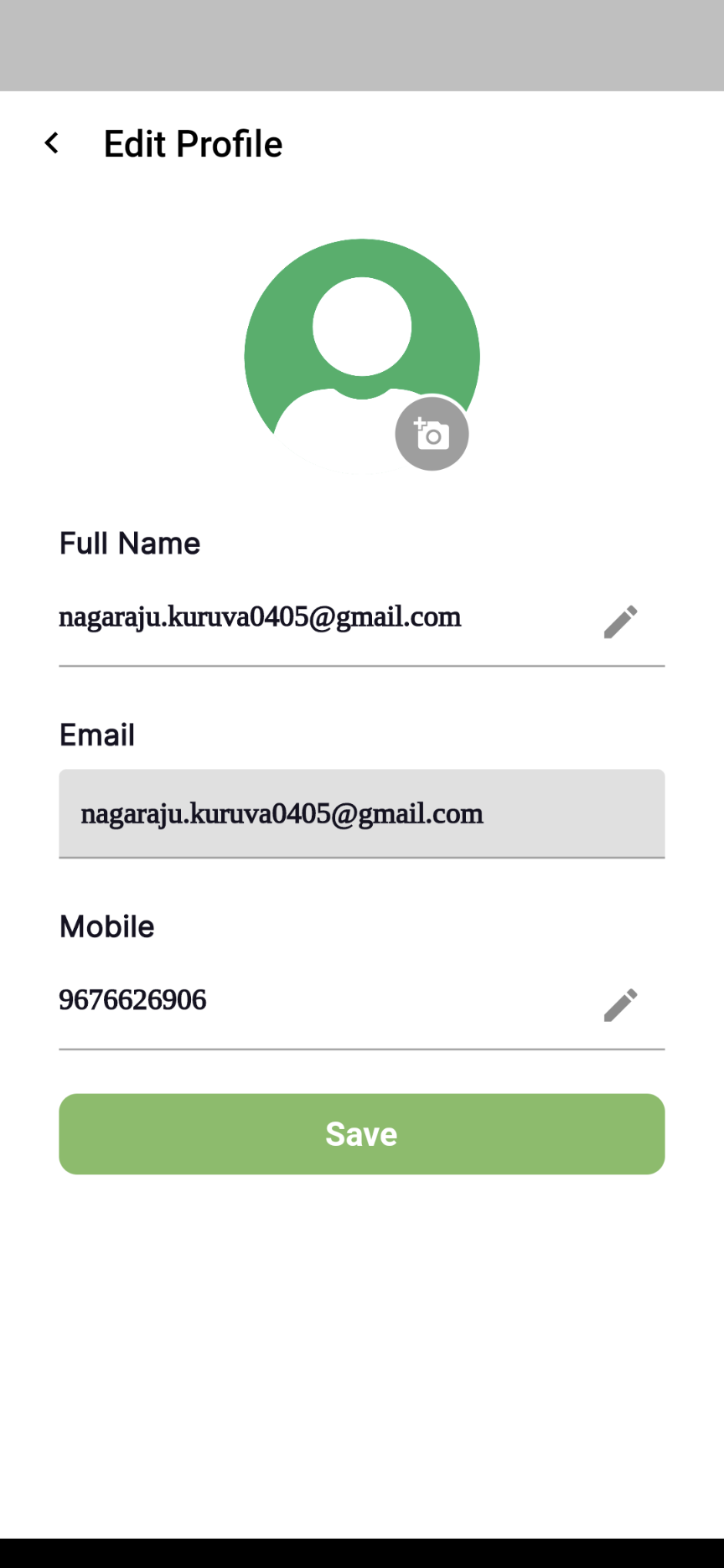Click the Email label

click(x=97, y=735)
